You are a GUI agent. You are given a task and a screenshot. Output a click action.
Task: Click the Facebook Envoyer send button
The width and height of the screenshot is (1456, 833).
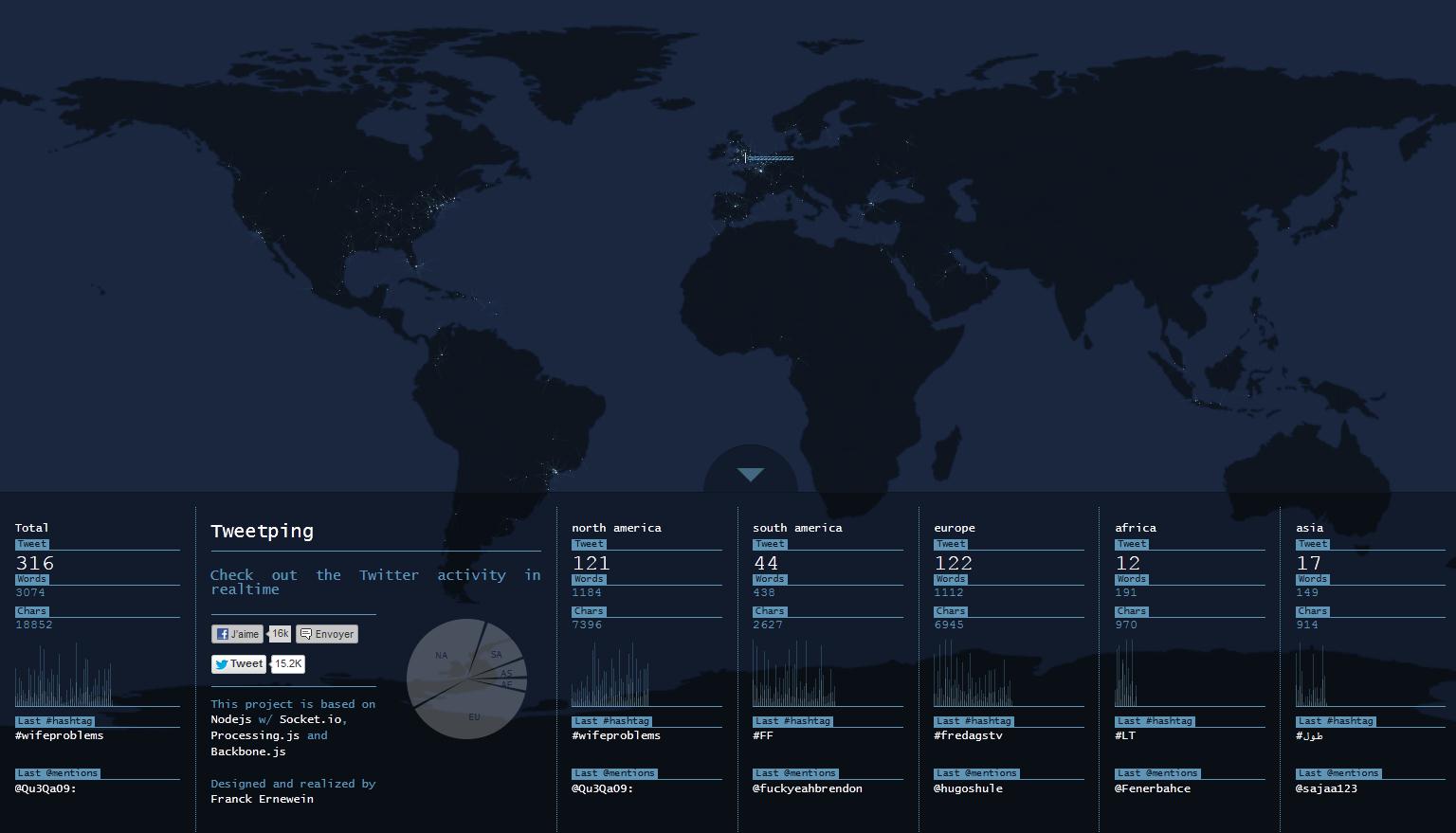click(x=327, y=634)
